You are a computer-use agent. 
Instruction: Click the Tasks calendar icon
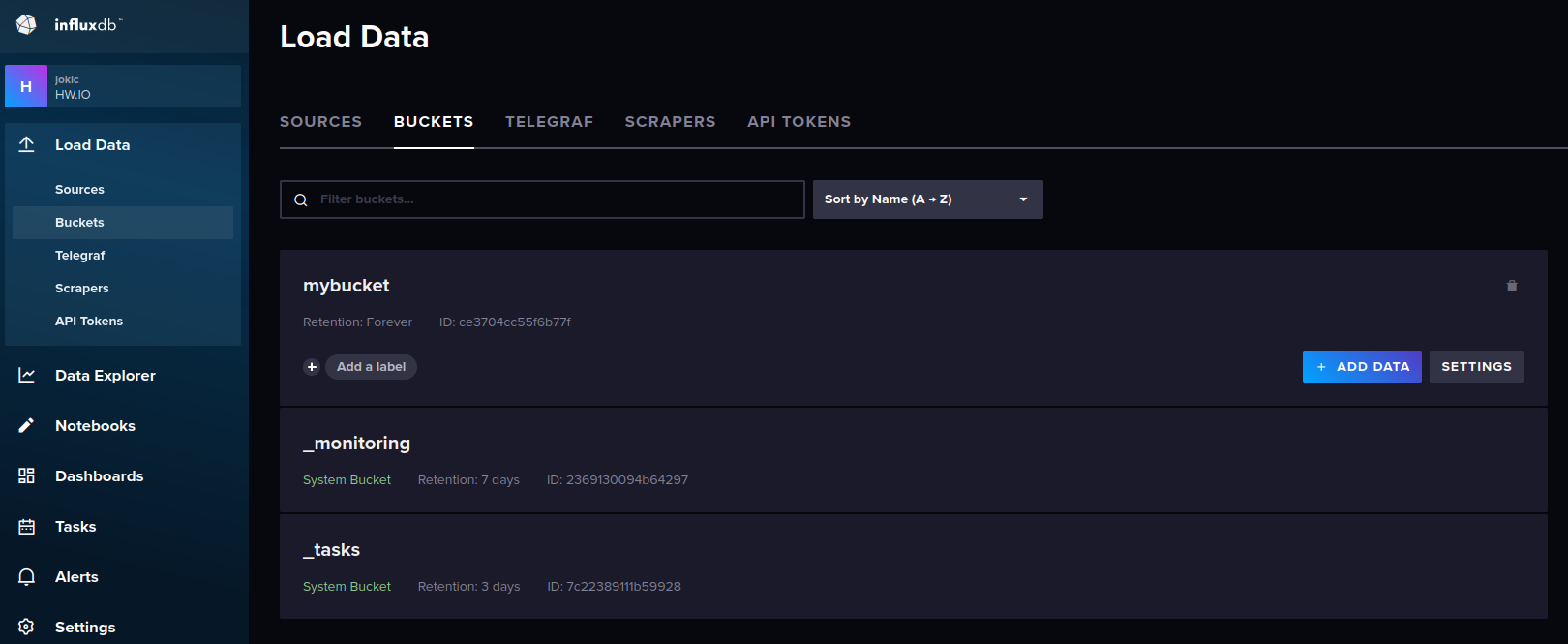(26, 526)
